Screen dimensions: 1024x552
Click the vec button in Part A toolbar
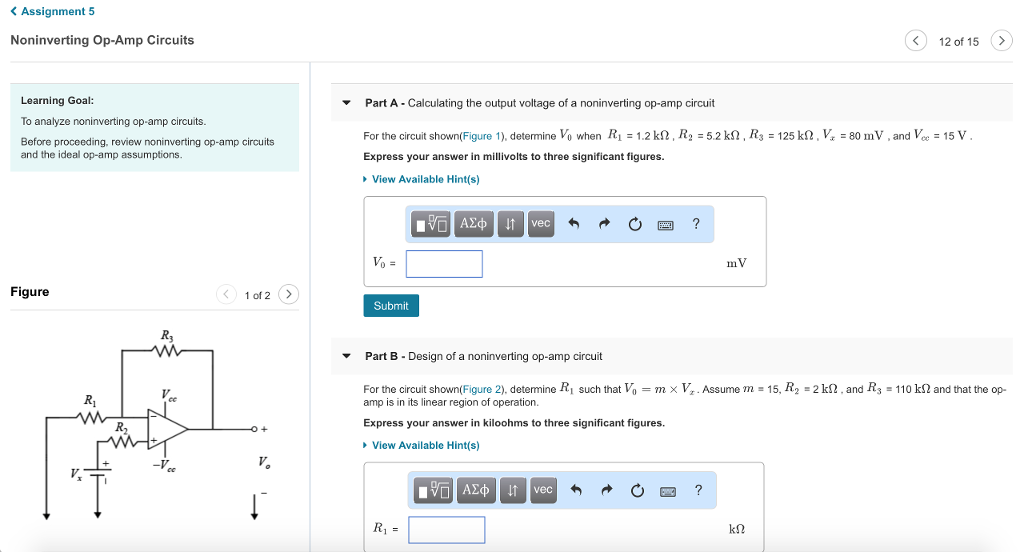[x=540, y=224]
